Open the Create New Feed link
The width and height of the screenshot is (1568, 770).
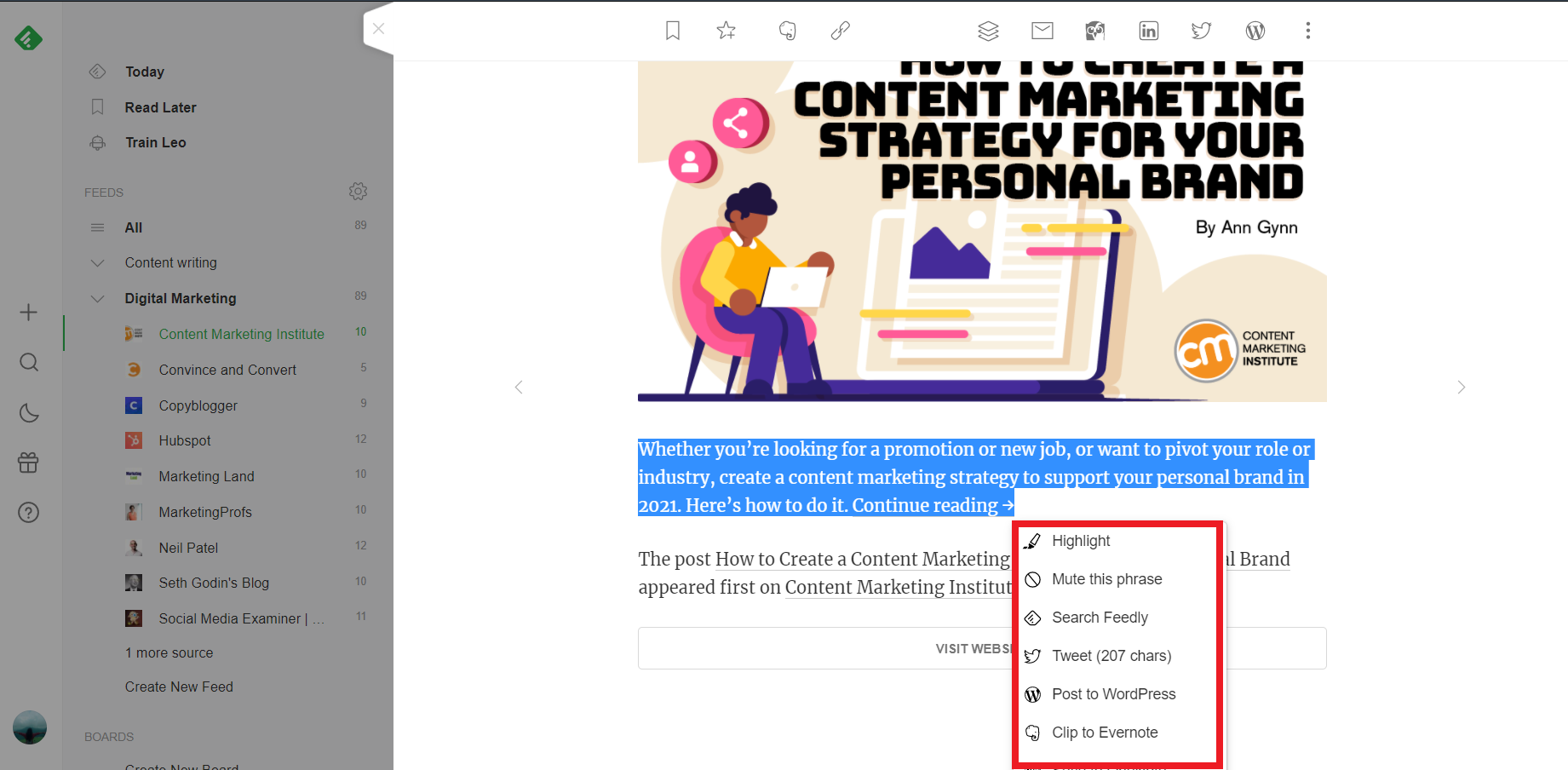tap(179, 687)
